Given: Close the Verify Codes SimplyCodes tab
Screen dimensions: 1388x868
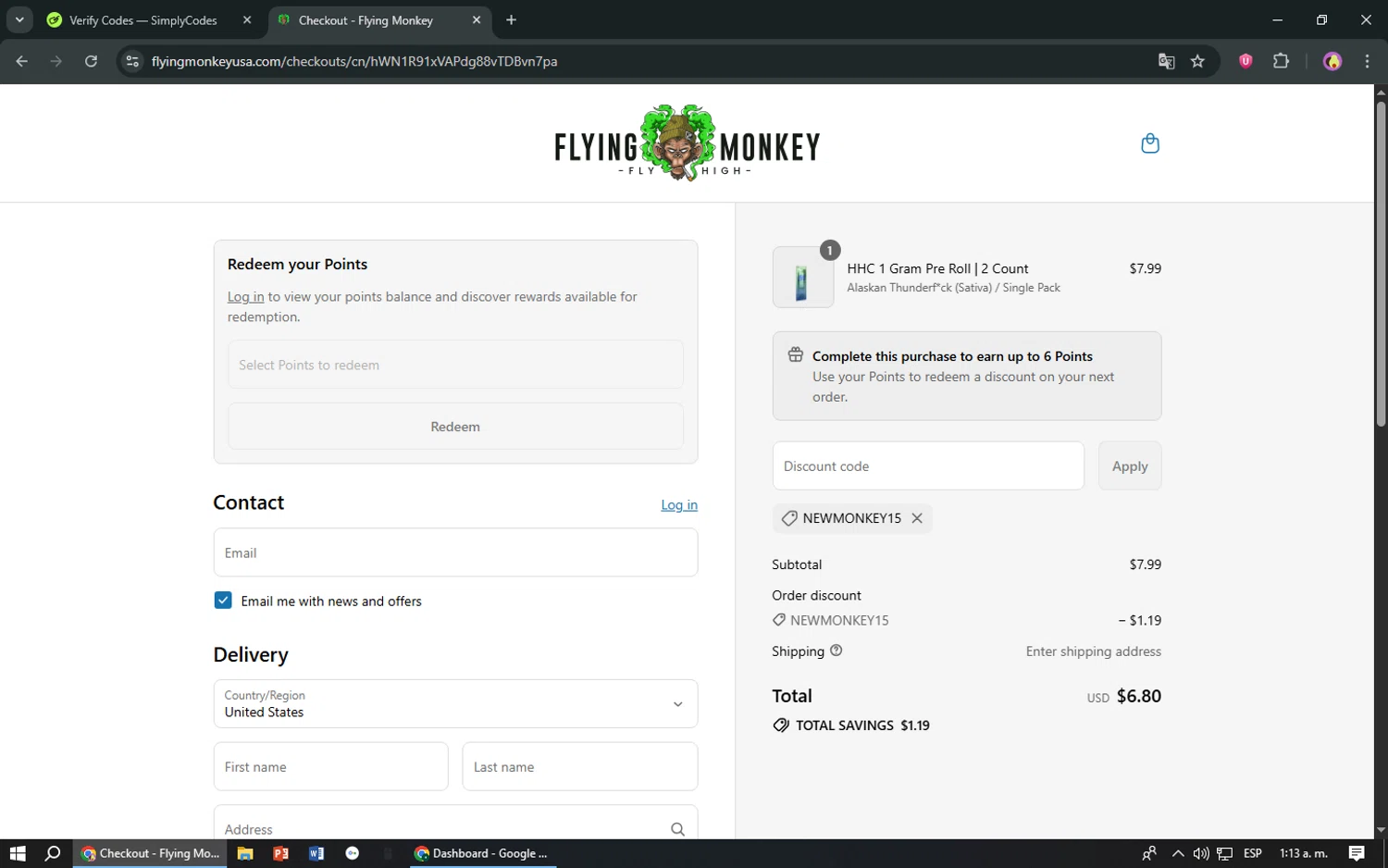Looking at the screenshot, I should point(247,19).
